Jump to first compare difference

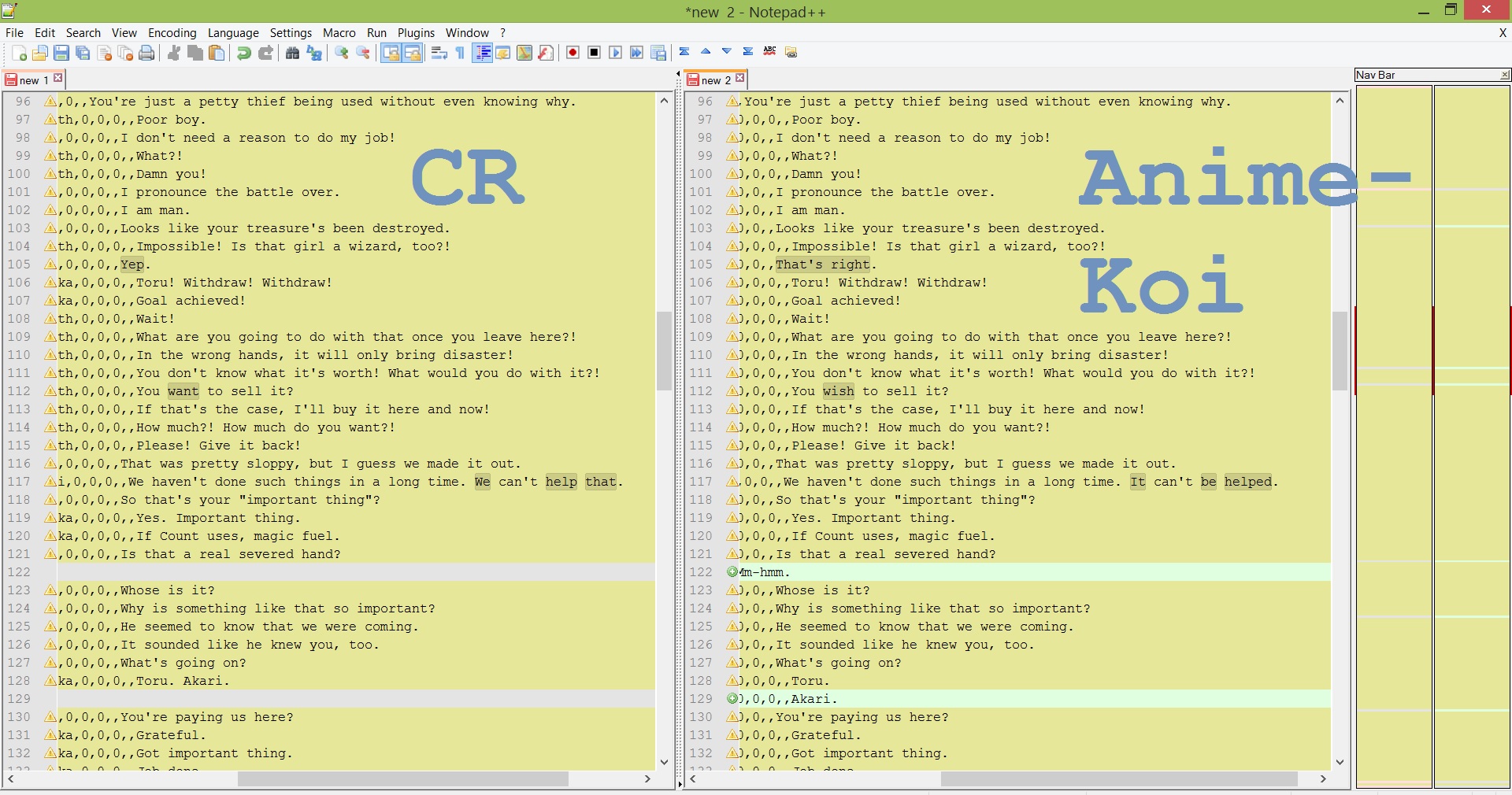pyautogui.click(x=684, y=52)
